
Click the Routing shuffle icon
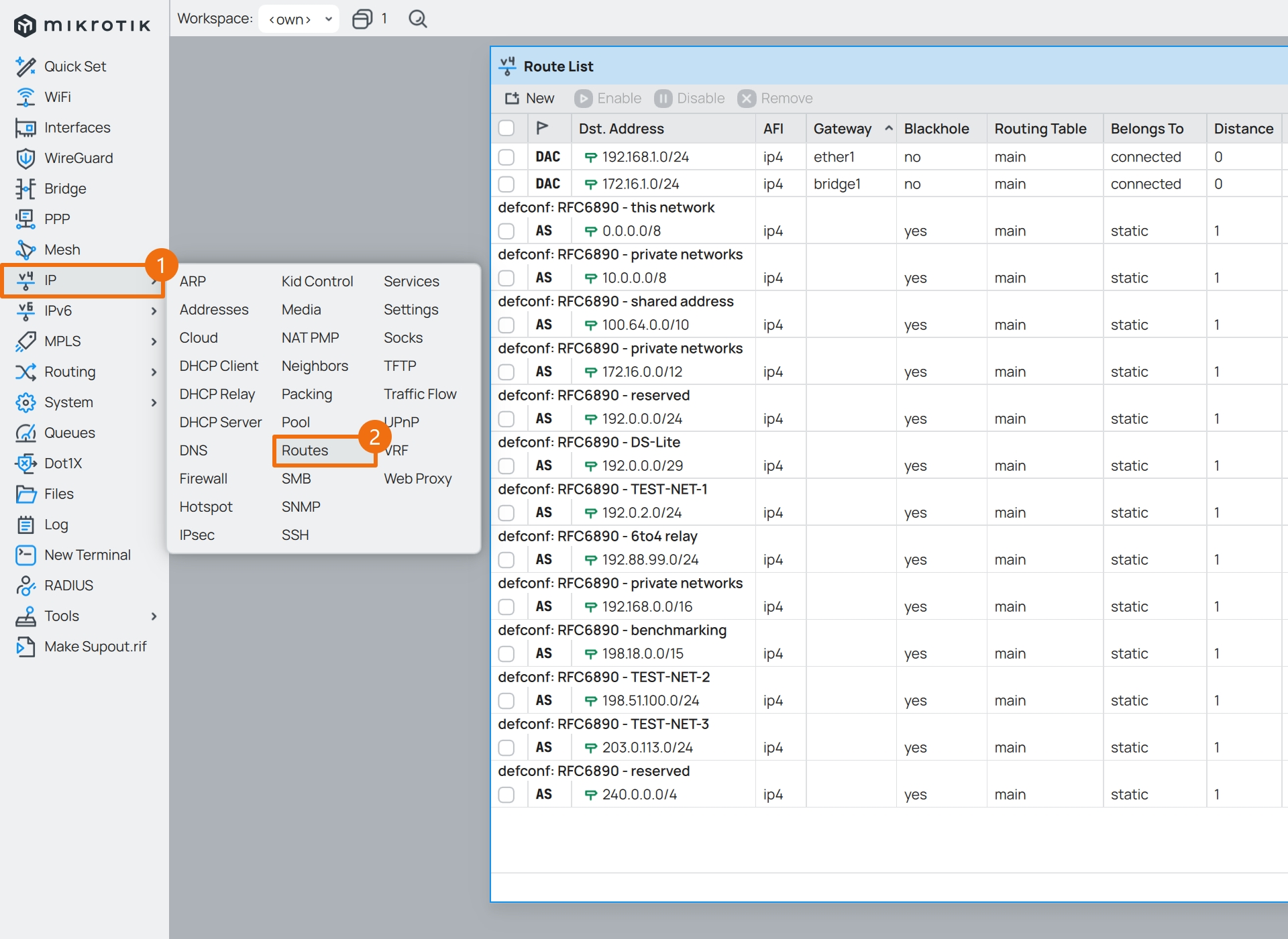[x=25, y=372]
